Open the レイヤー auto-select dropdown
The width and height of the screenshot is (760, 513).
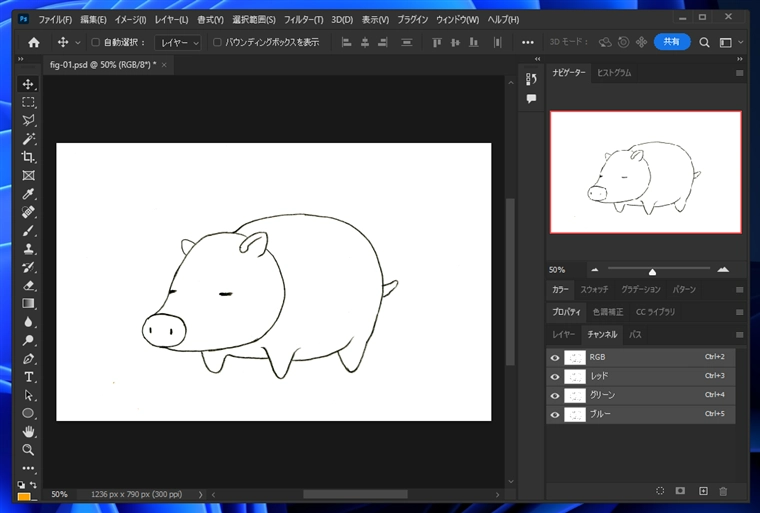coord(177,43)
